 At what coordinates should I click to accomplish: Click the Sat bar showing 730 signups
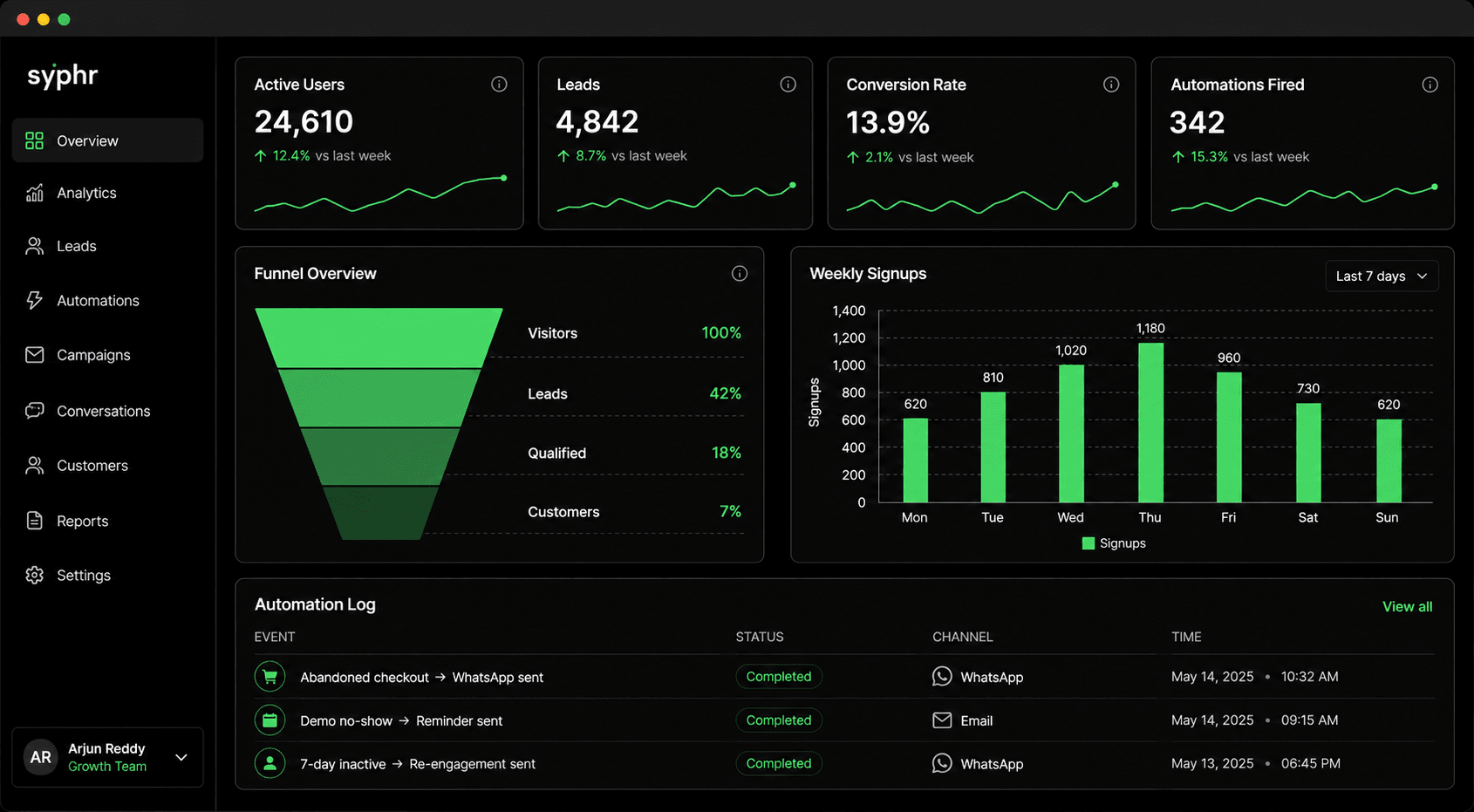click(x=1308, y=453)
